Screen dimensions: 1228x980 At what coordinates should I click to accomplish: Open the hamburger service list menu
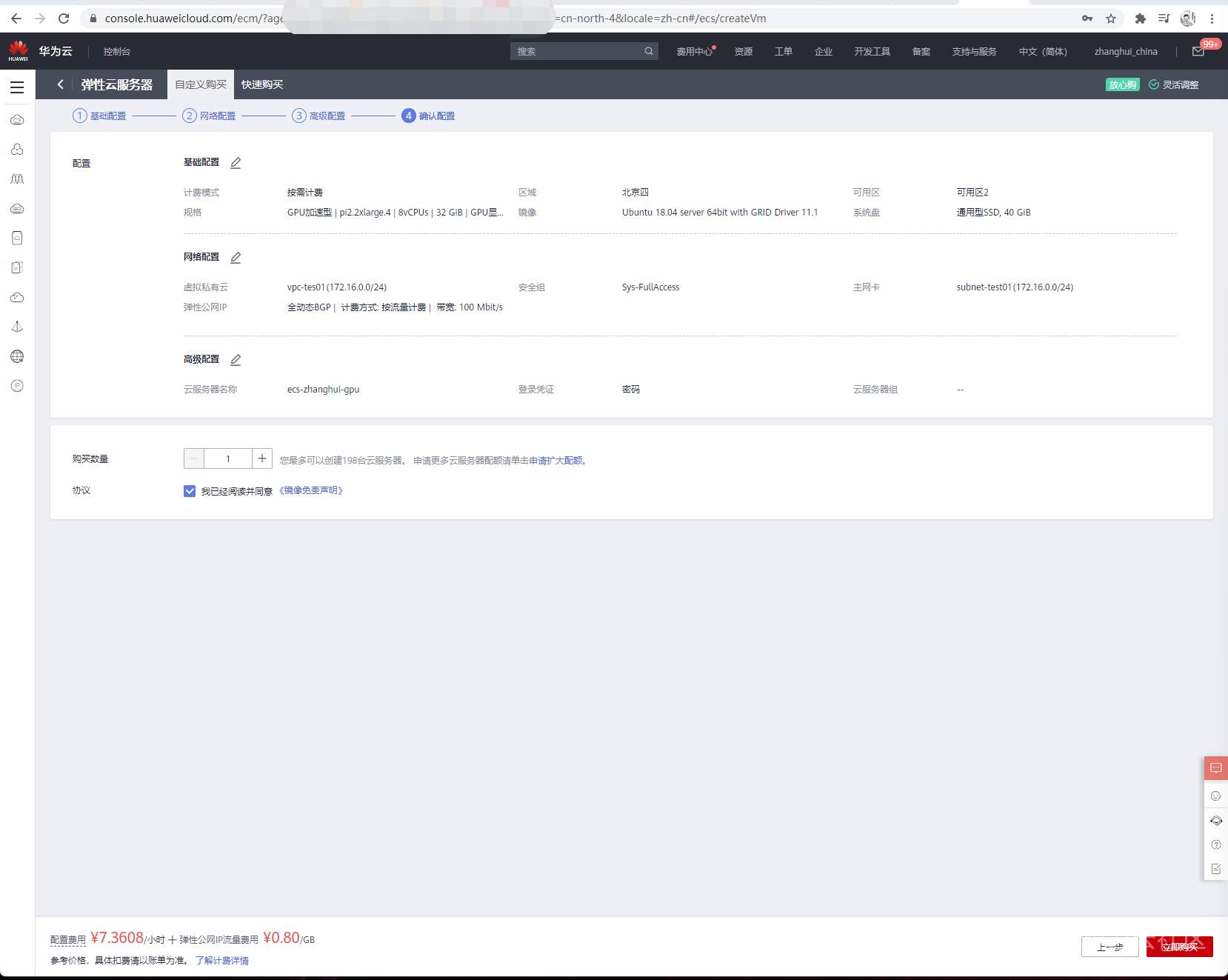[x=17, y=87]
